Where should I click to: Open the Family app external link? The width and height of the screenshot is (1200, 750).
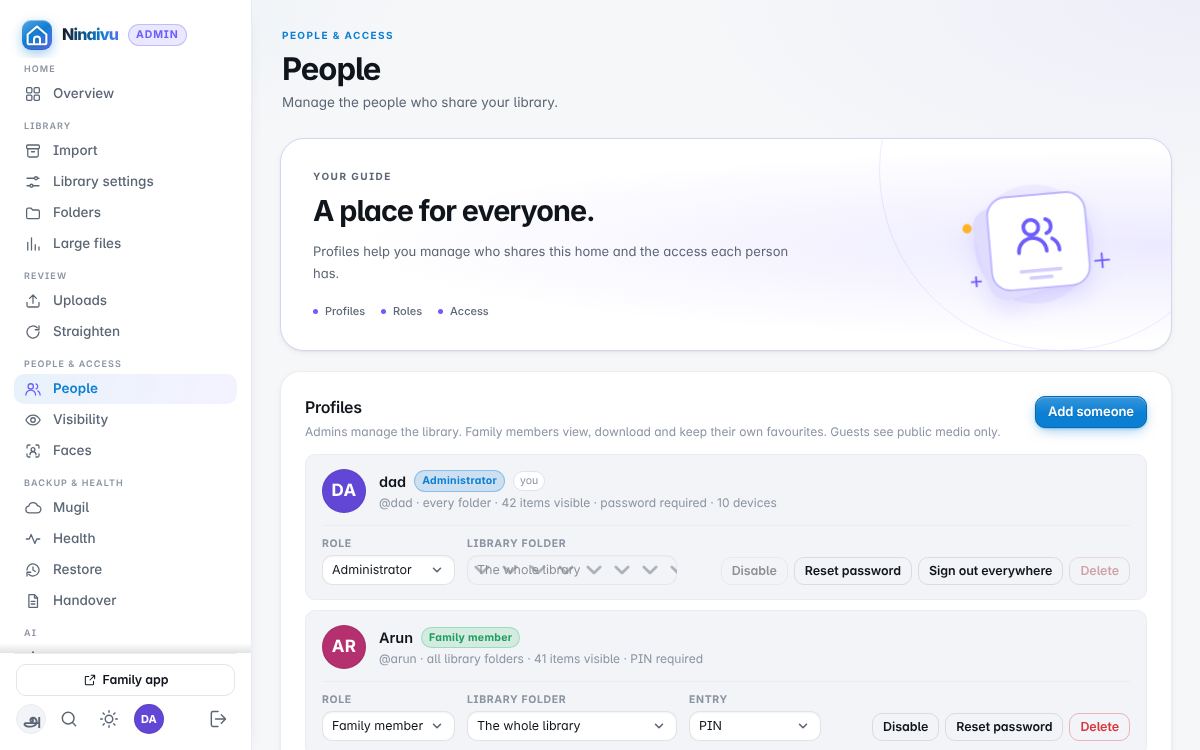125,680
